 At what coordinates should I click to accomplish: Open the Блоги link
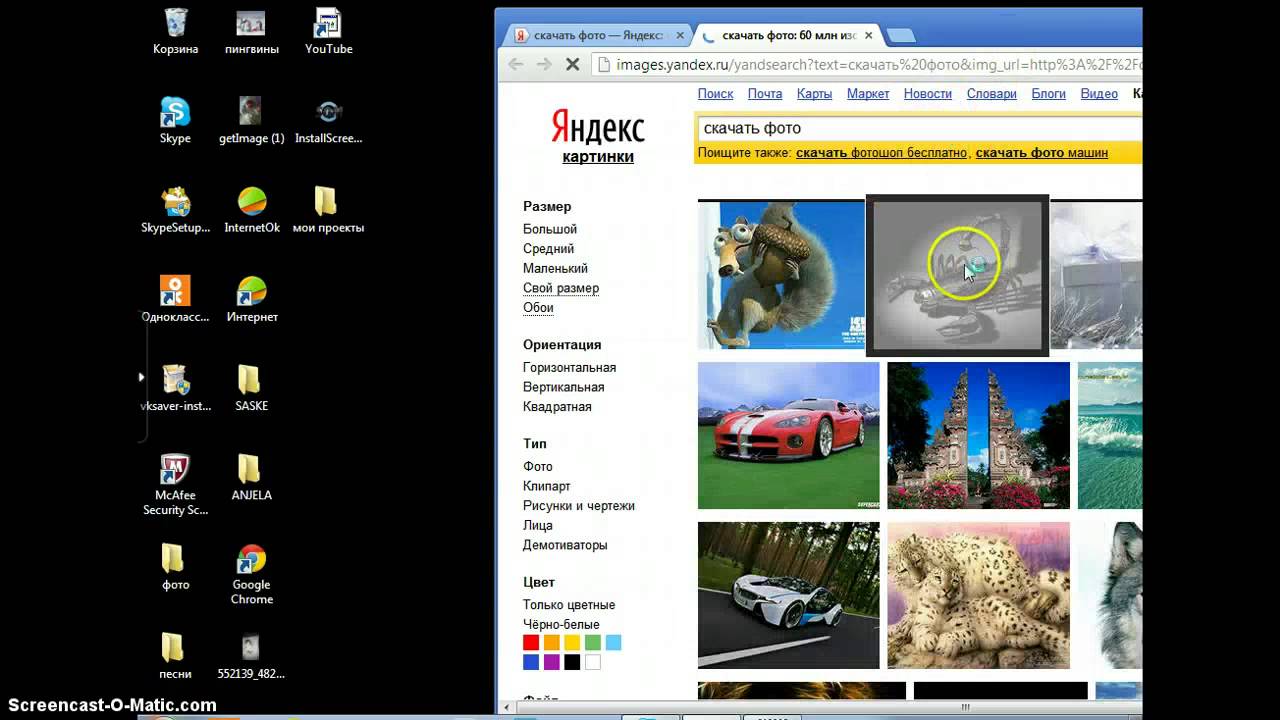[x=1049, y=93]
